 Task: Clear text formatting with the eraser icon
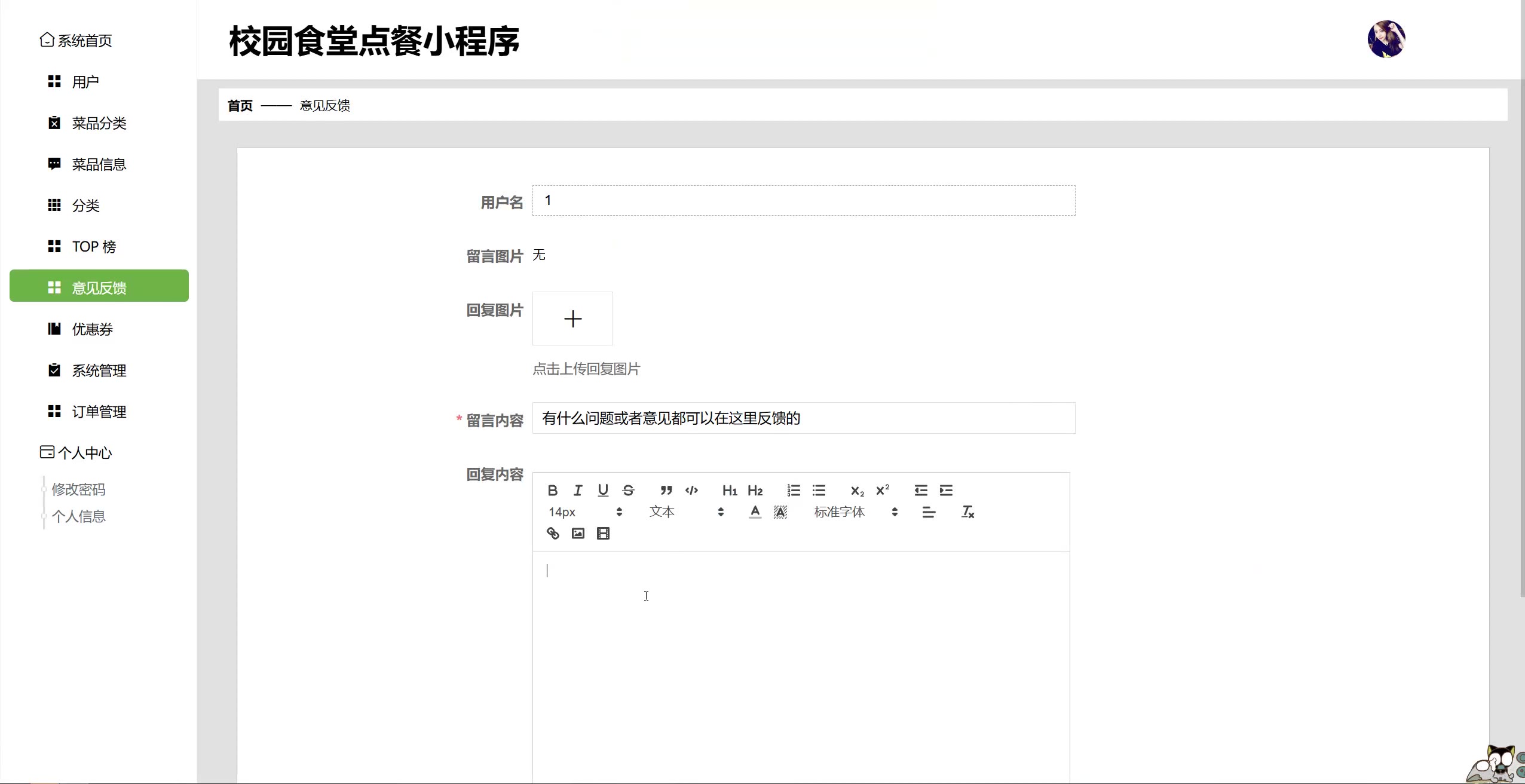click(967, 512)
